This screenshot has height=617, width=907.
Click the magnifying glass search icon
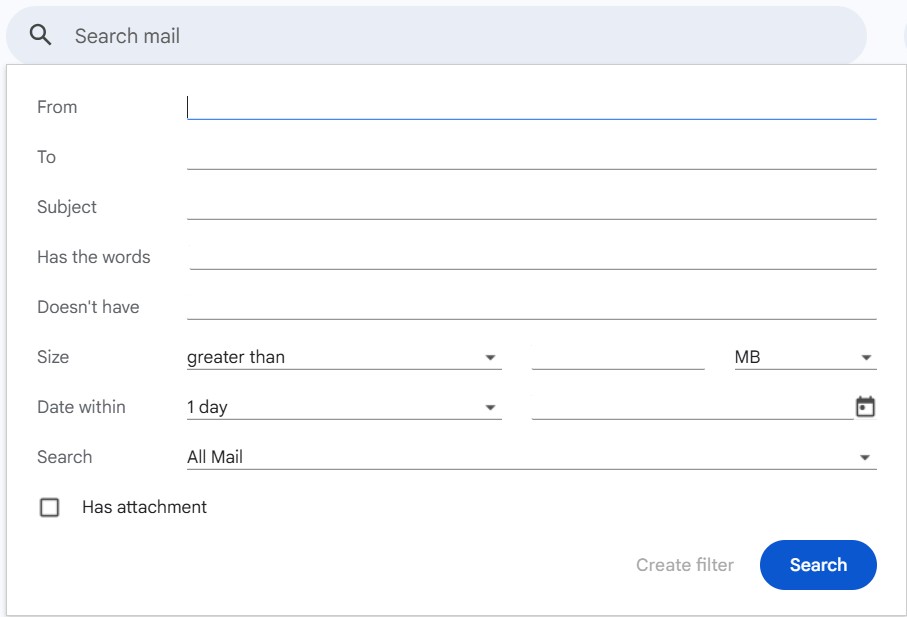40,35
